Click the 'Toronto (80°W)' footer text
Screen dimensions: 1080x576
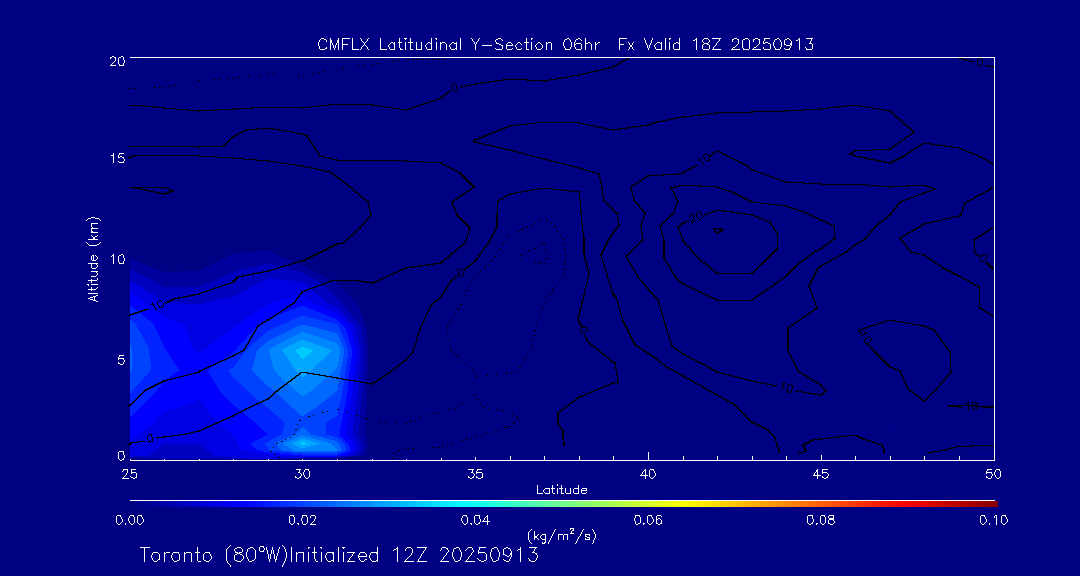pos(209,555)
